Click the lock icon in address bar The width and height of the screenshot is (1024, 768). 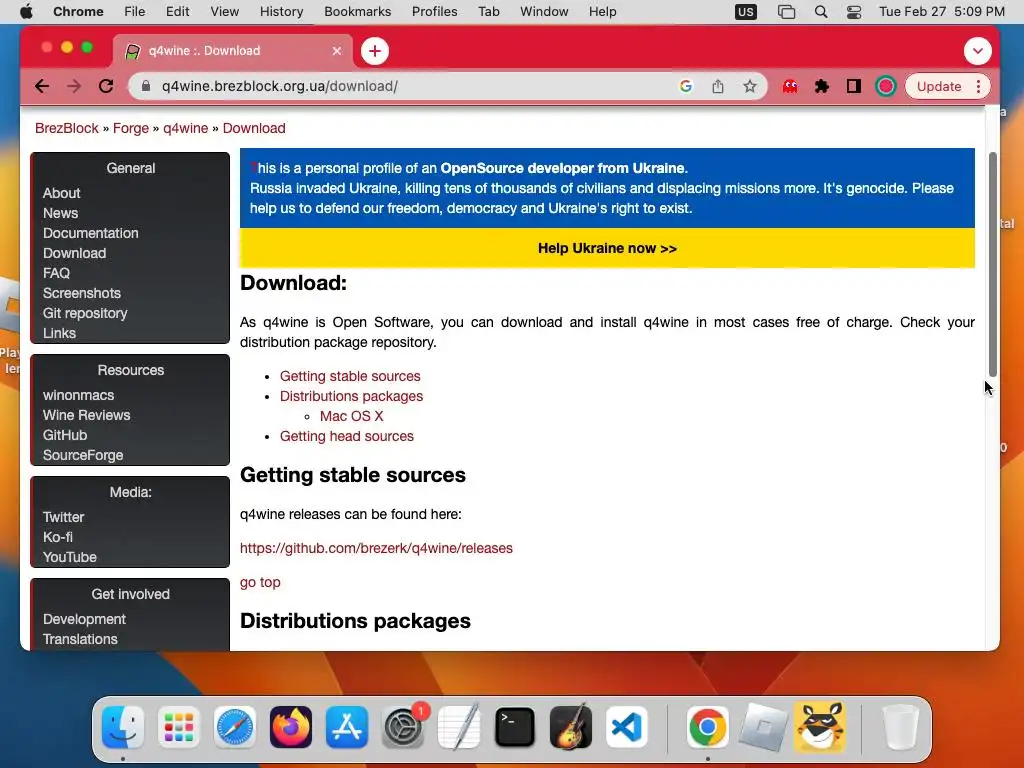point(146,86)
